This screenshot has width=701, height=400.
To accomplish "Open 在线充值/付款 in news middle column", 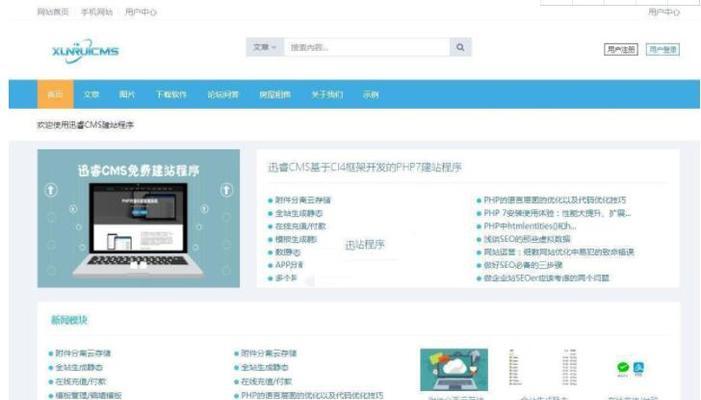I will tap(266, 381).
